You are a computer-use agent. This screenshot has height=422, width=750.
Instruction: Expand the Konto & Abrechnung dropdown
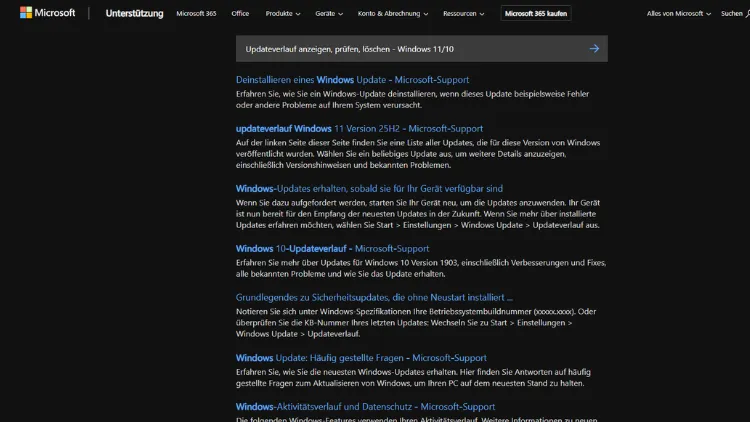(x=393, y=13)
